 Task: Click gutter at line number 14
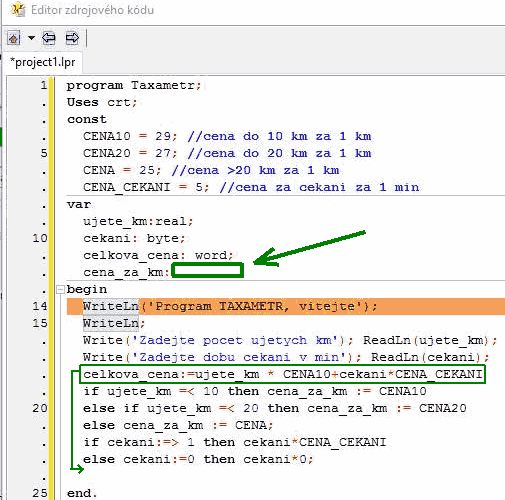click(x=40, y=306)
